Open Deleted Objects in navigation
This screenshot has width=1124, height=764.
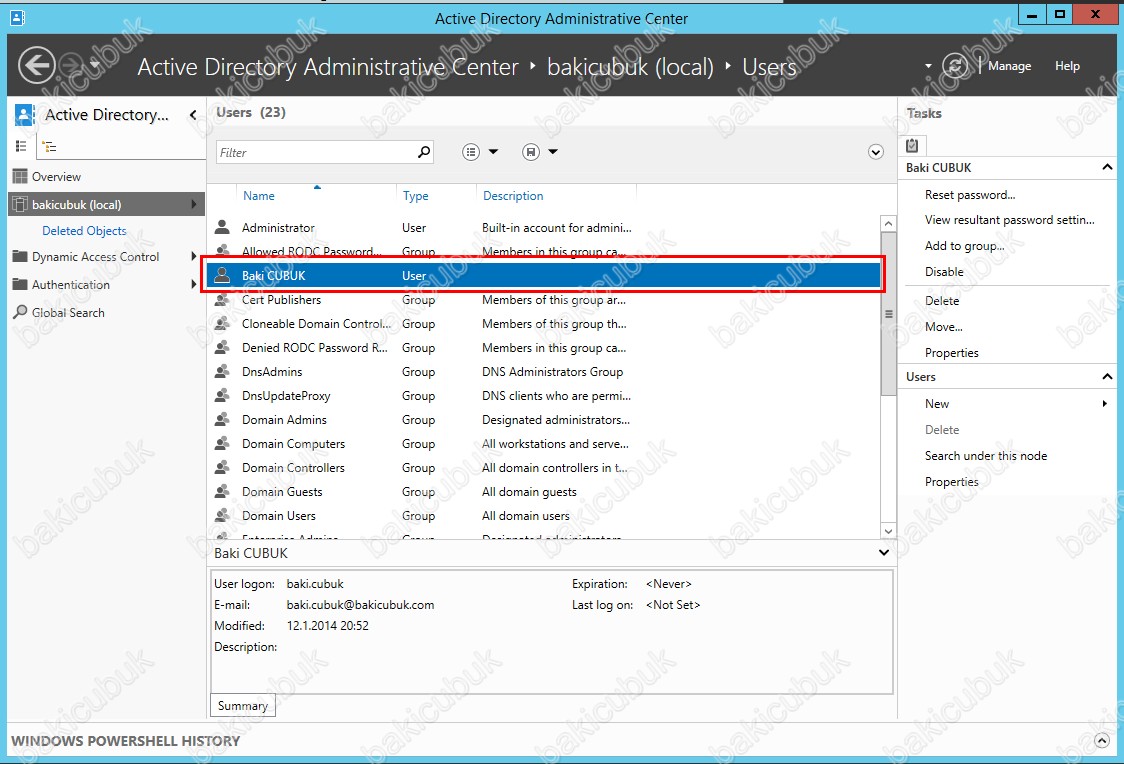(84, 231)
